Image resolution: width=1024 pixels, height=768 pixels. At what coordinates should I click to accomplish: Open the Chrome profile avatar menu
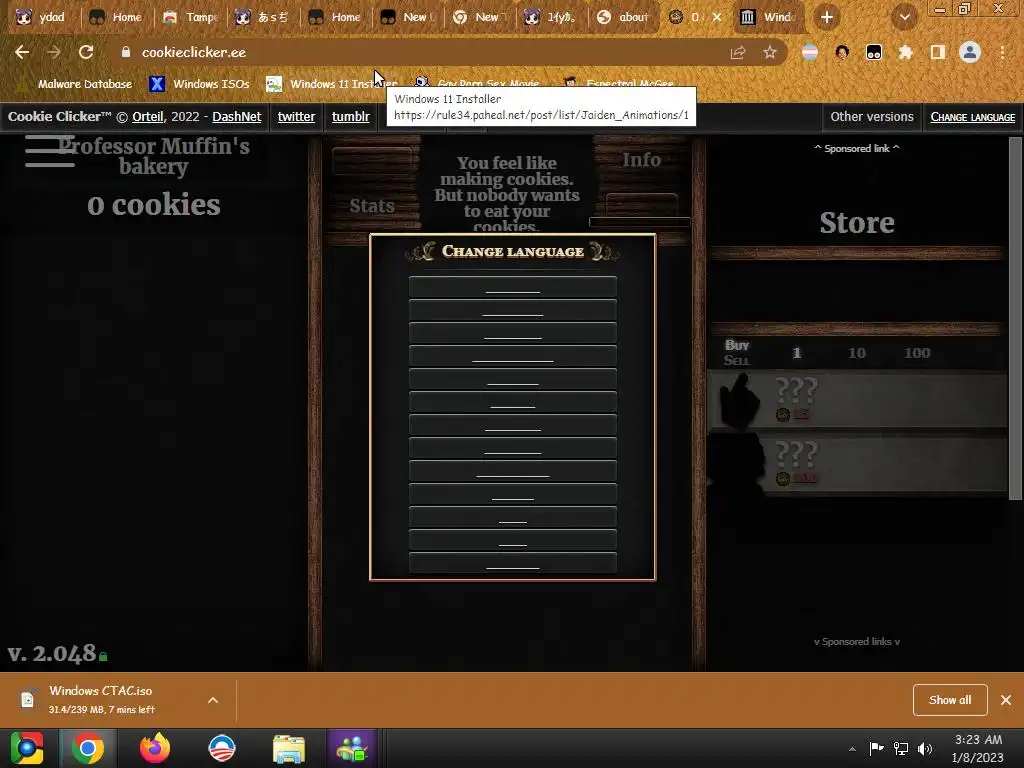click(x=970, y=52)
